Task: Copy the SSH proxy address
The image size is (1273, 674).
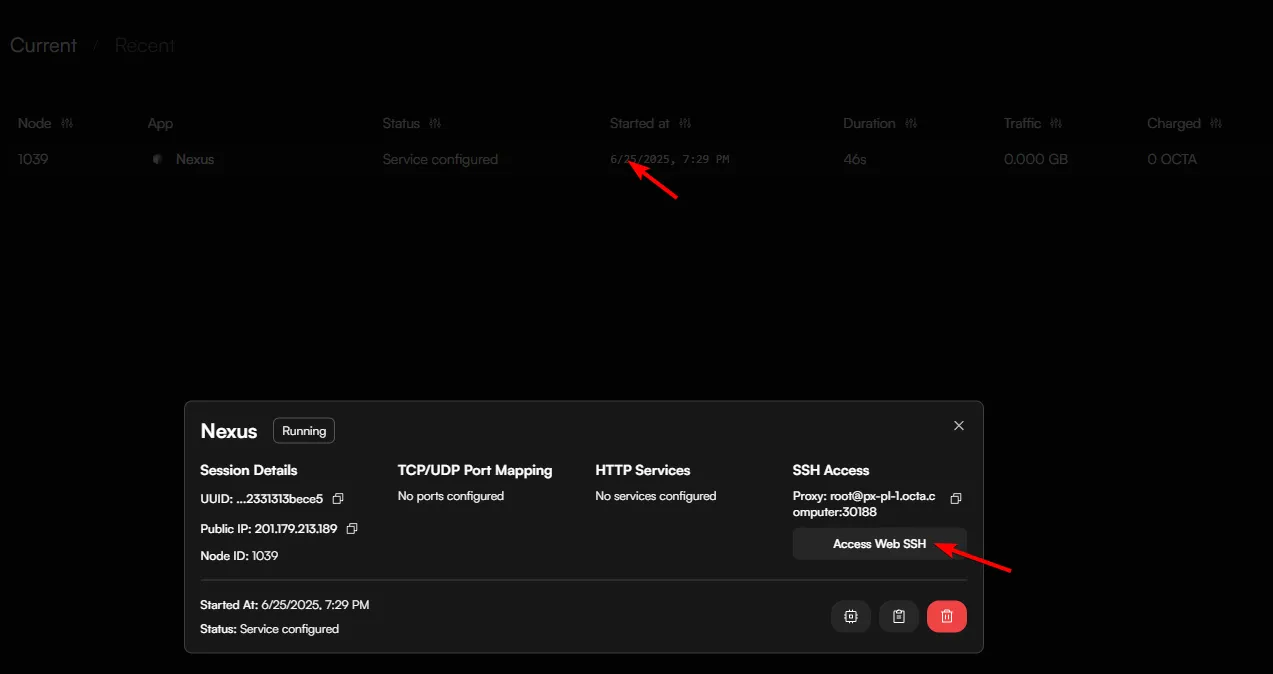Action: click(956, 498)
